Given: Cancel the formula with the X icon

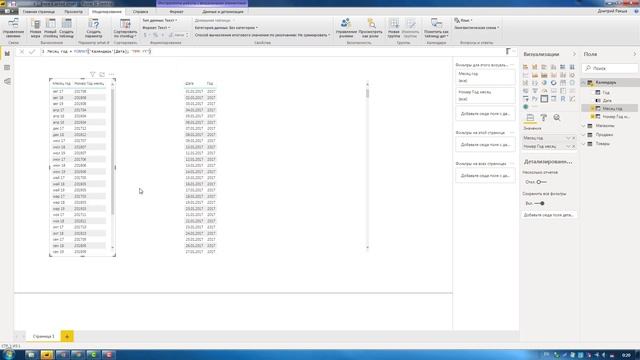Looking at the screenshot, I should [x=21, y=51].
